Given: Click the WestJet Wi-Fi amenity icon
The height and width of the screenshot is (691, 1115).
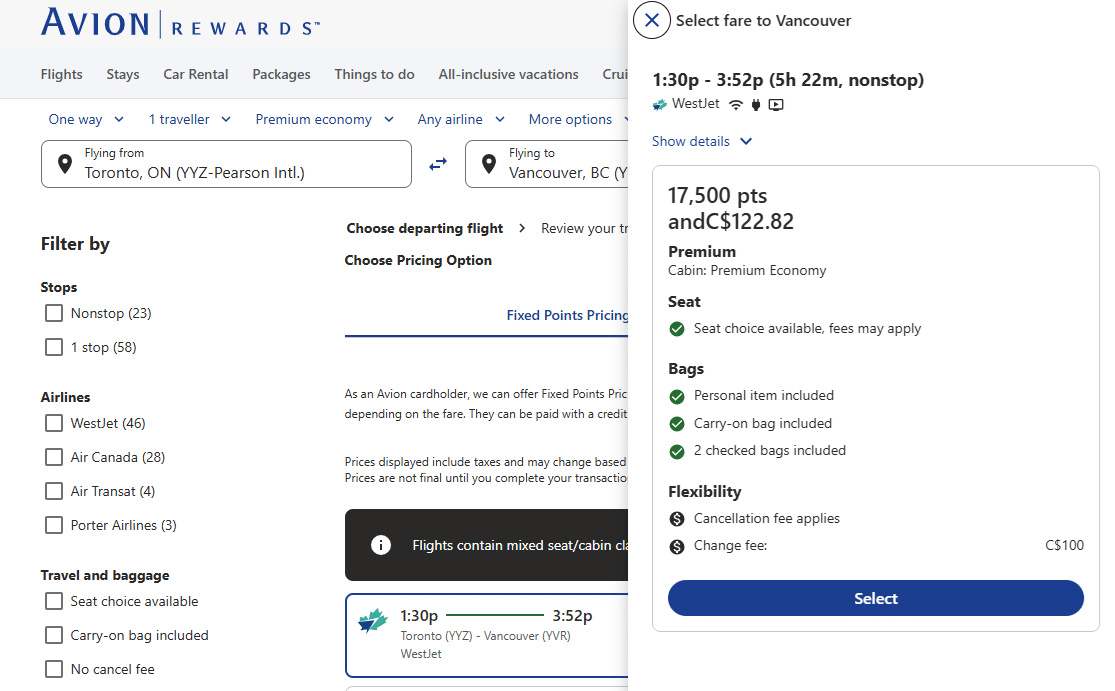Looking at the screenshot, I should pyautogui.click(x=736, y=104).
